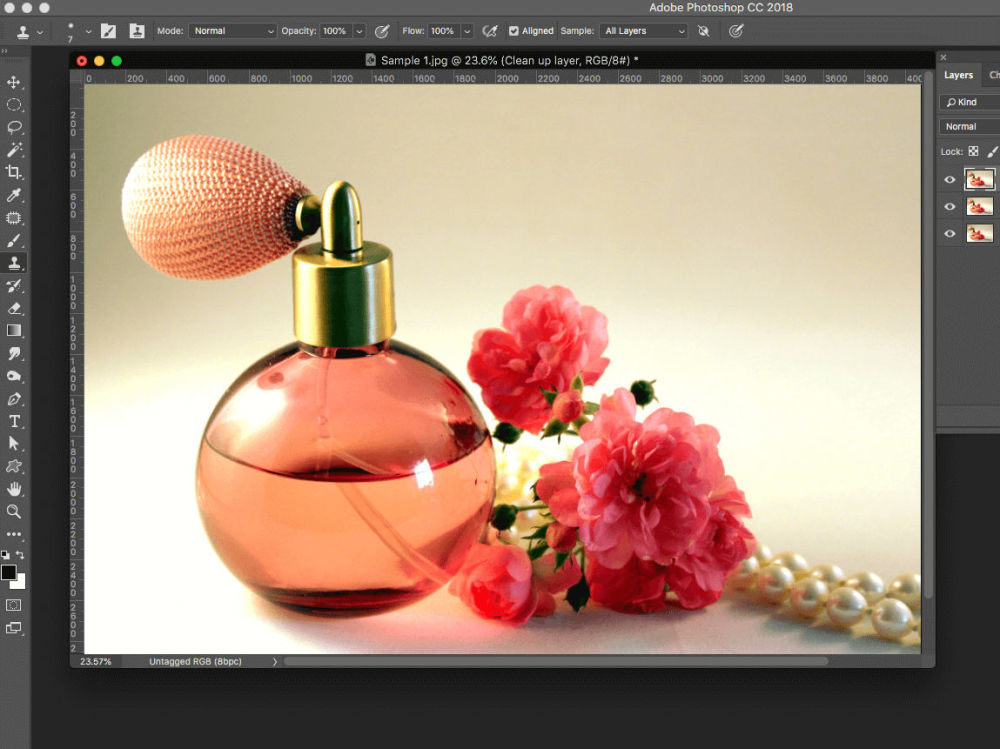Select the Gradient tool
This screenshot has width=1000, height=749.
pyautogui.click(x=13, y=330)
